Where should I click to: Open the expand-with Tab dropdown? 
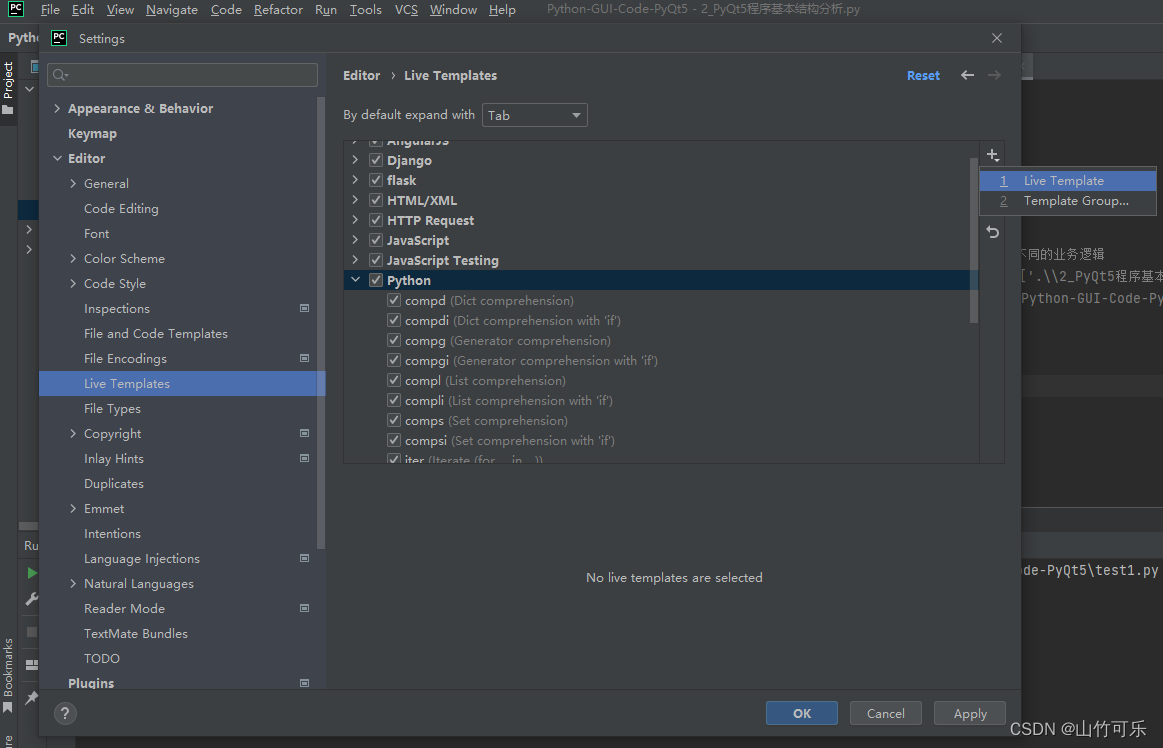tap(535, 115)
